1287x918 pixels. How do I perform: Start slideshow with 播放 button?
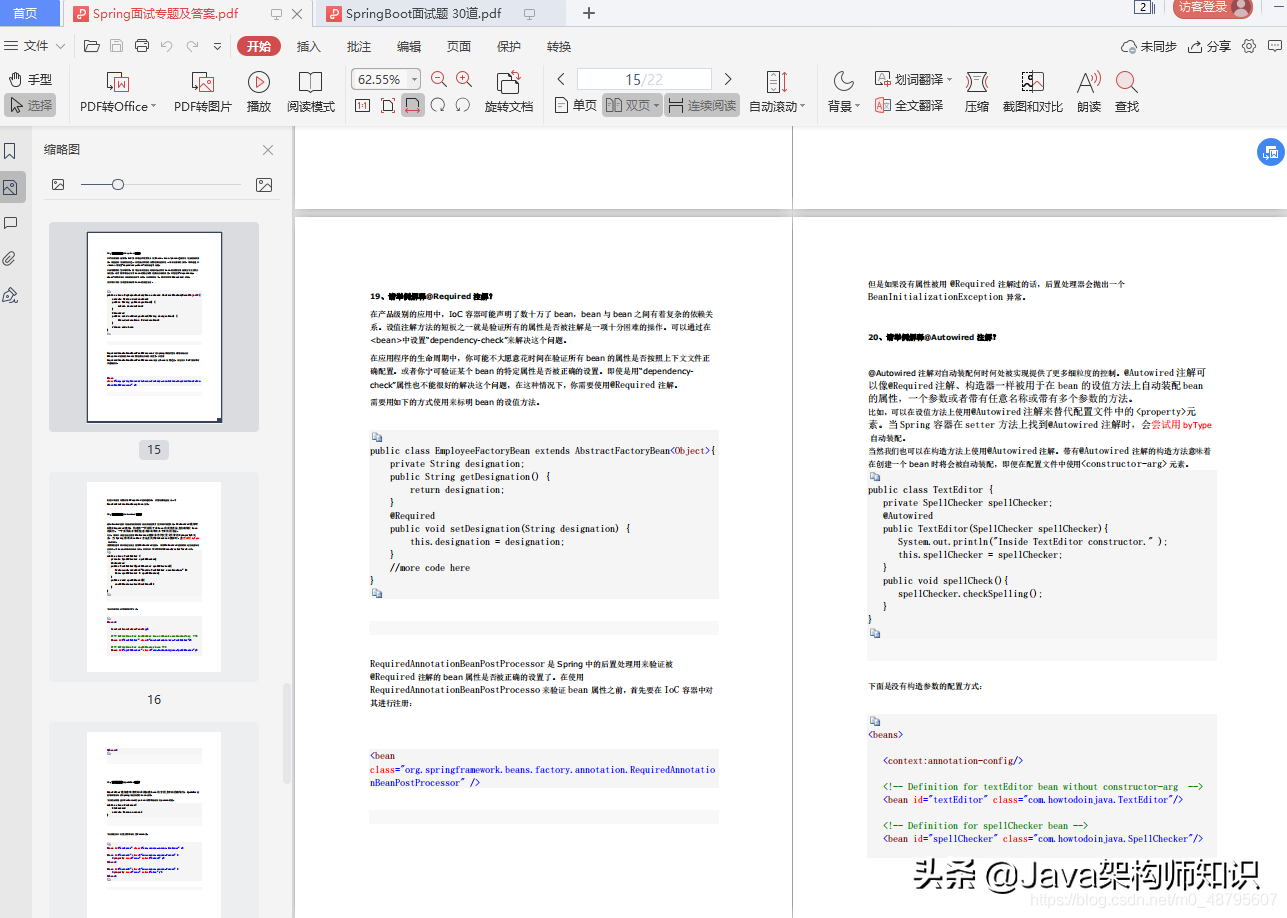point(259,93)
